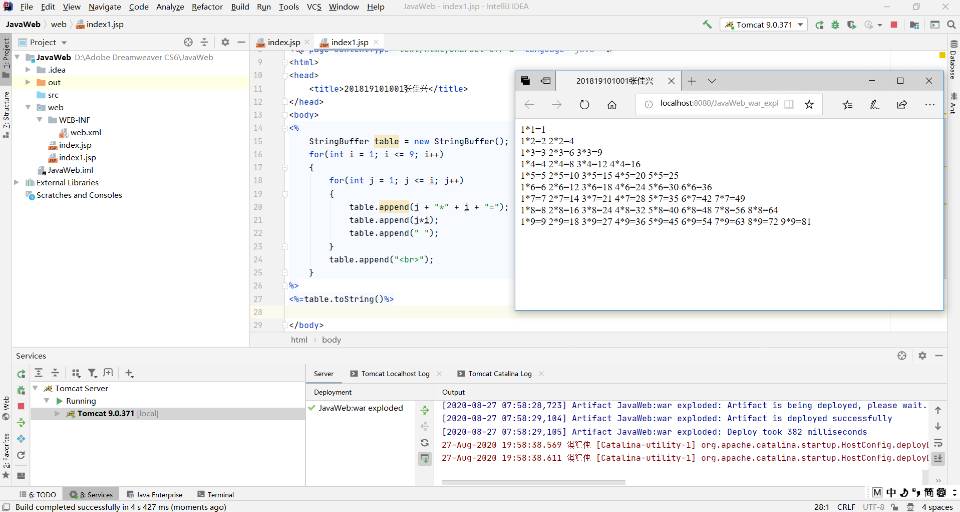Click the Collapse All icon in Project panel
The height and width of the screenshot is (512, 960).
(204, 42)
